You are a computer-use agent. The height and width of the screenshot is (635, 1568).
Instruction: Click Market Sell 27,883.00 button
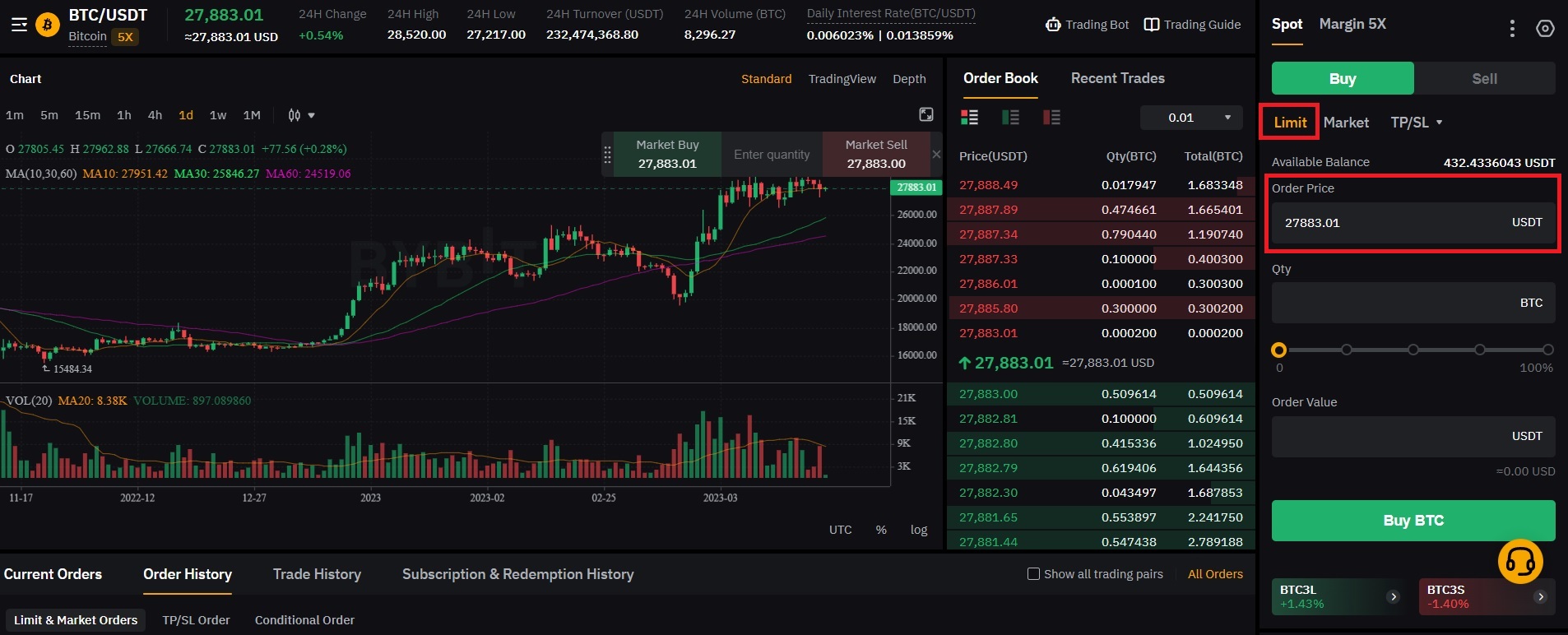click(876, 154)
